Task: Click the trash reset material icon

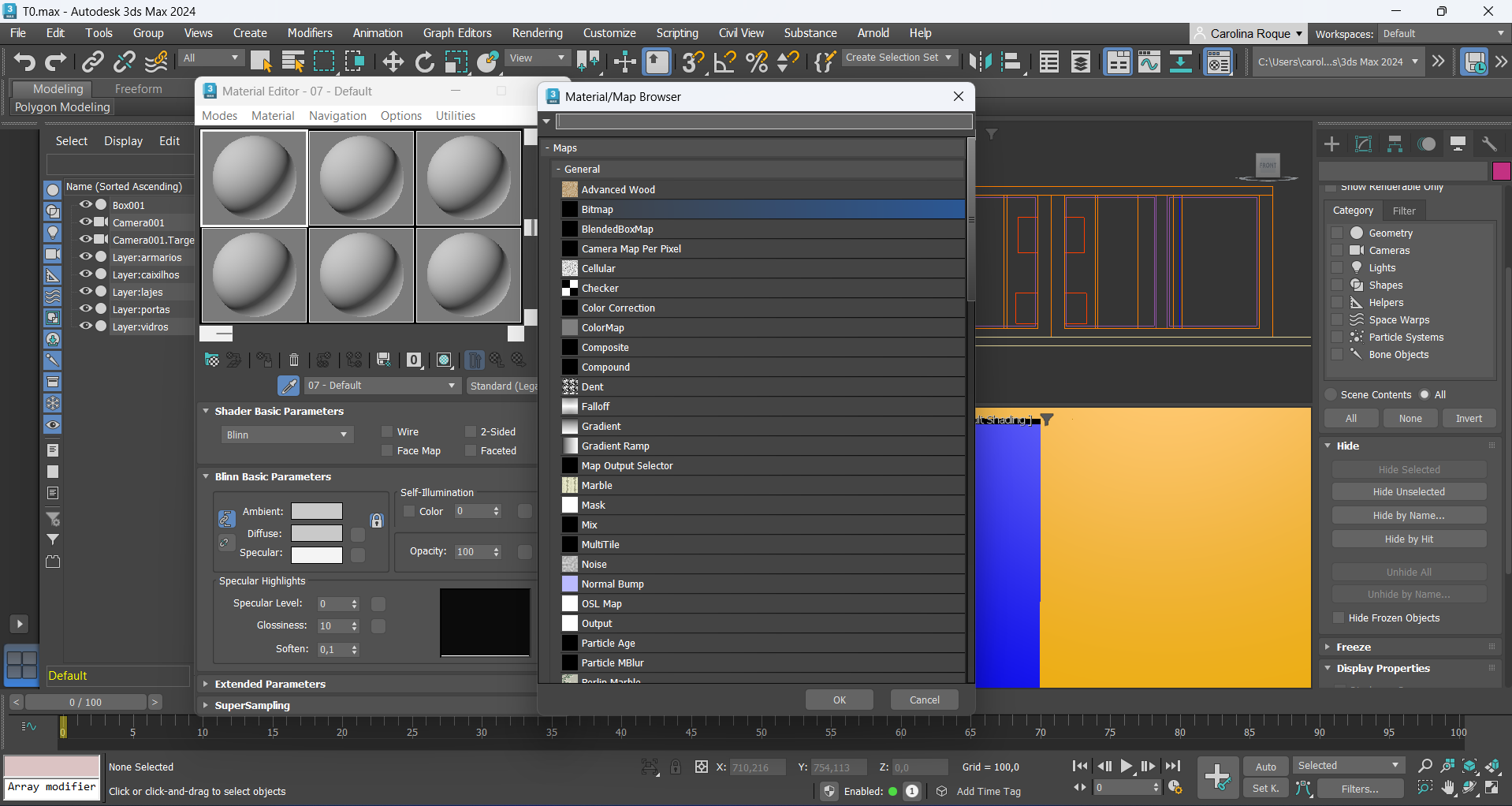Action: pos(294,360)
